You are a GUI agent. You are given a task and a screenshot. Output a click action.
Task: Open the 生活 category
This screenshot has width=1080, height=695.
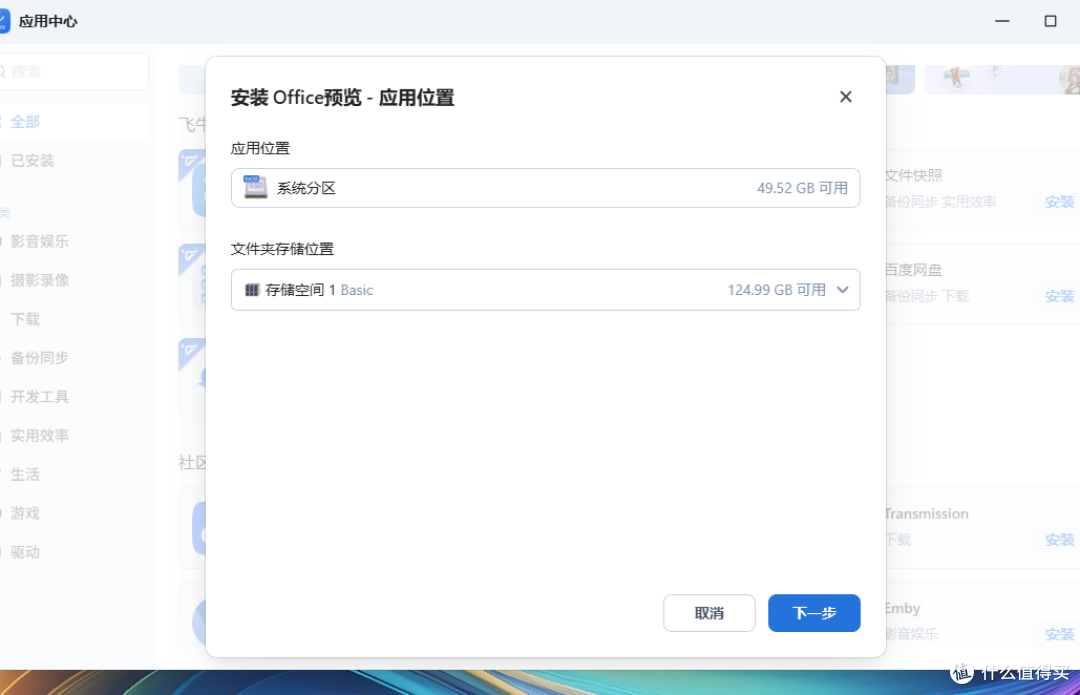pos(25,475)
